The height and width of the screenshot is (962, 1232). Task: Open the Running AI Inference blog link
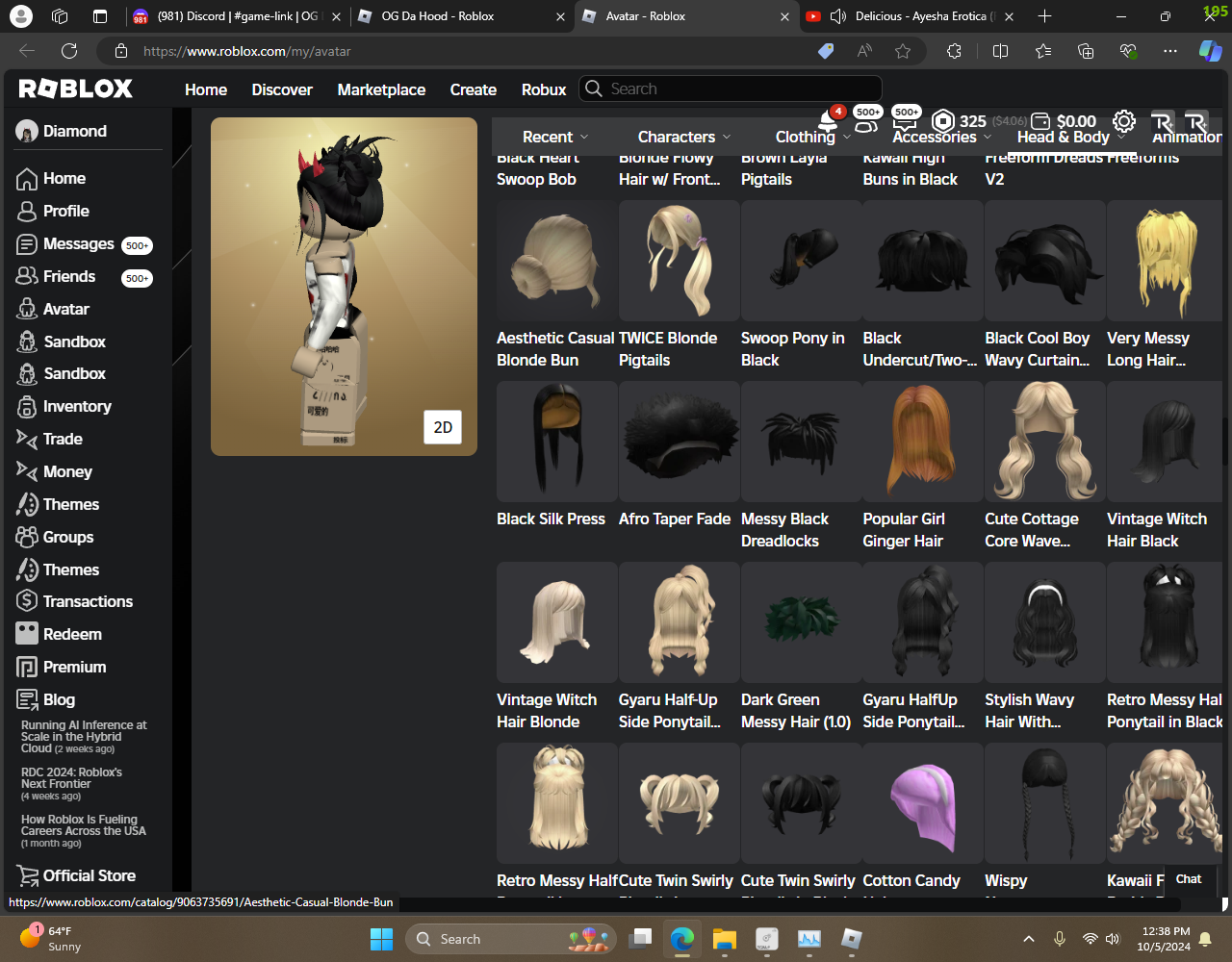(84, 736)
